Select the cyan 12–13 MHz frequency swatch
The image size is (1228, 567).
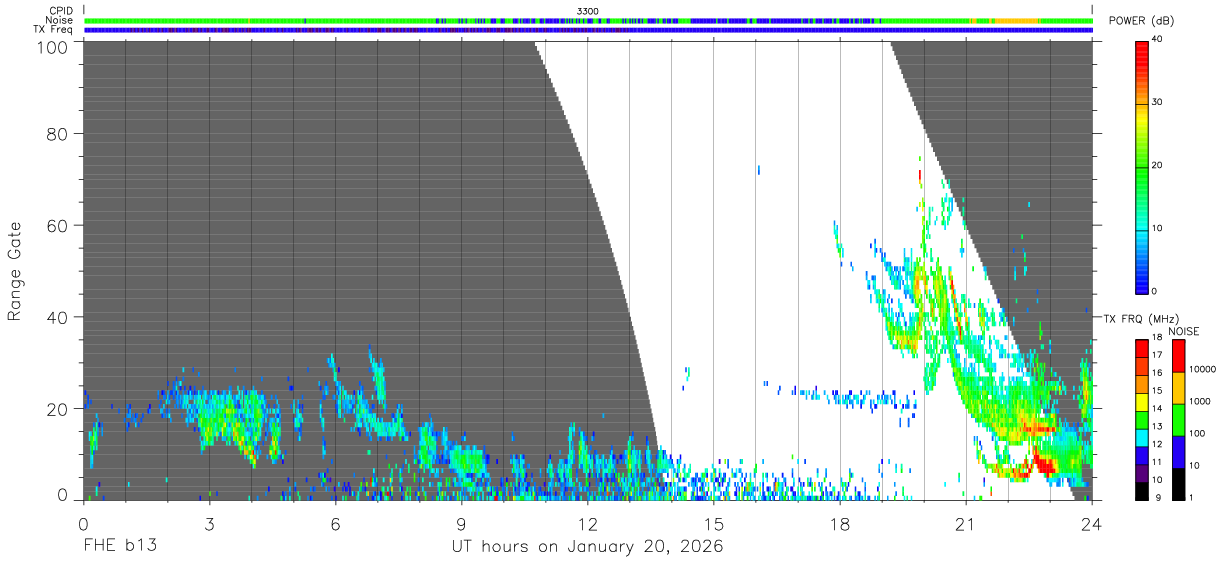(x=1142, y=438)
